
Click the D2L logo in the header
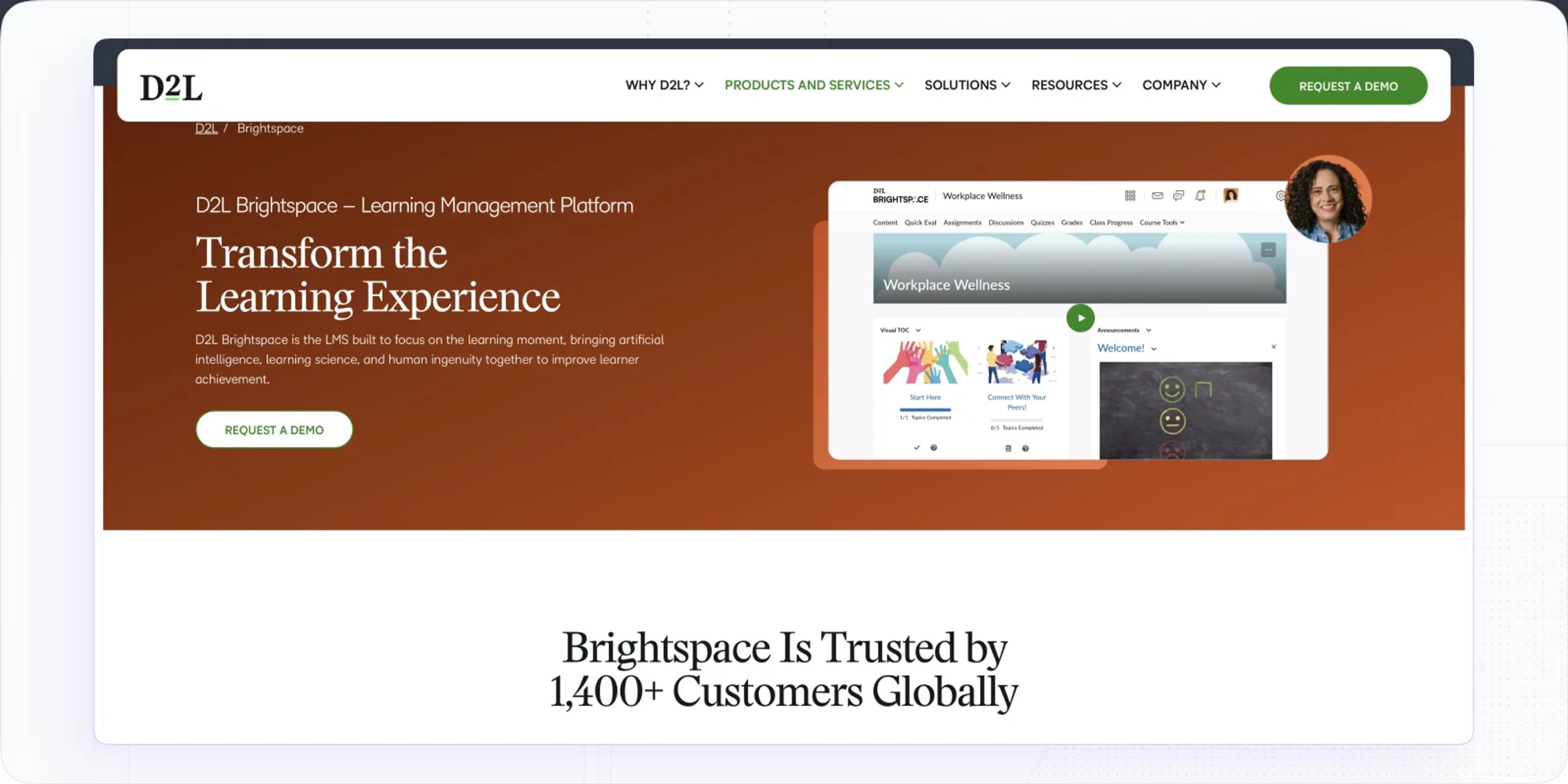171,87
